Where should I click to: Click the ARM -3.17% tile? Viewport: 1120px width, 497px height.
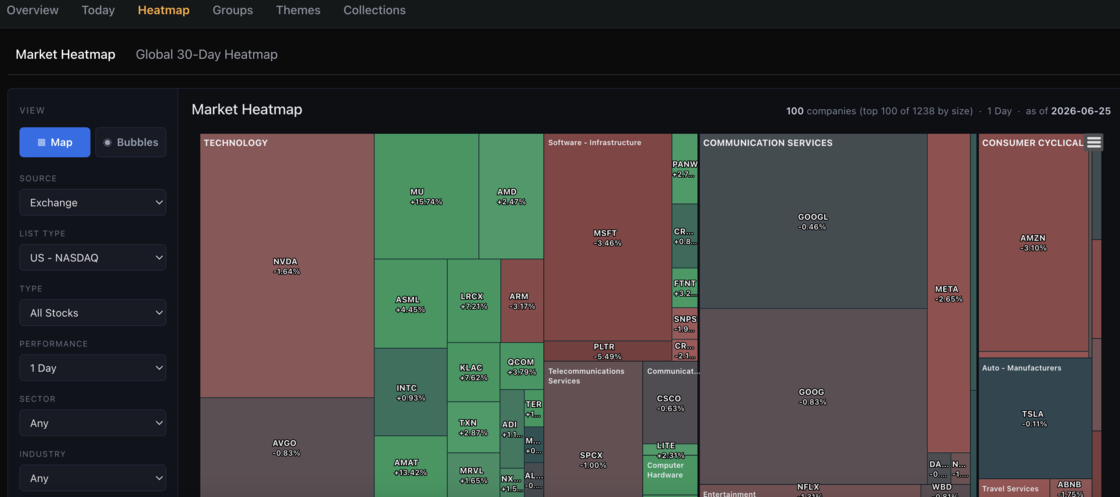522,301
